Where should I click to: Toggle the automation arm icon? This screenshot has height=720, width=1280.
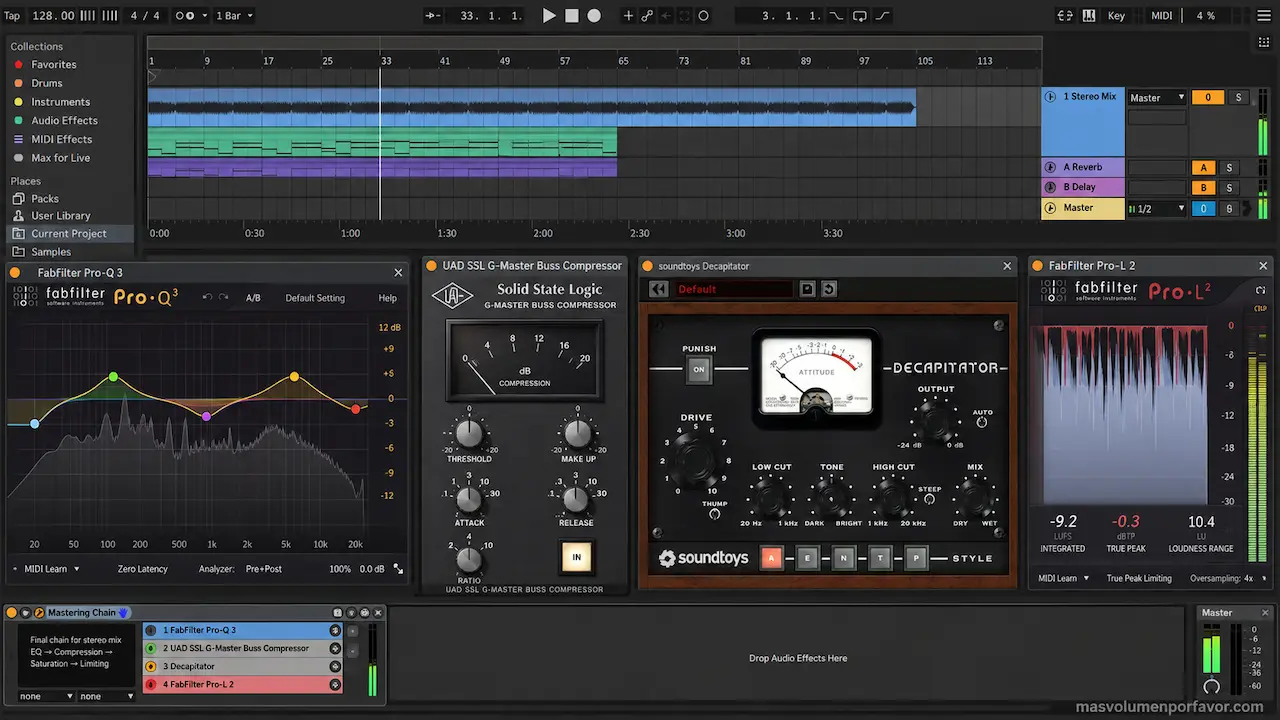tap(647, 16)
